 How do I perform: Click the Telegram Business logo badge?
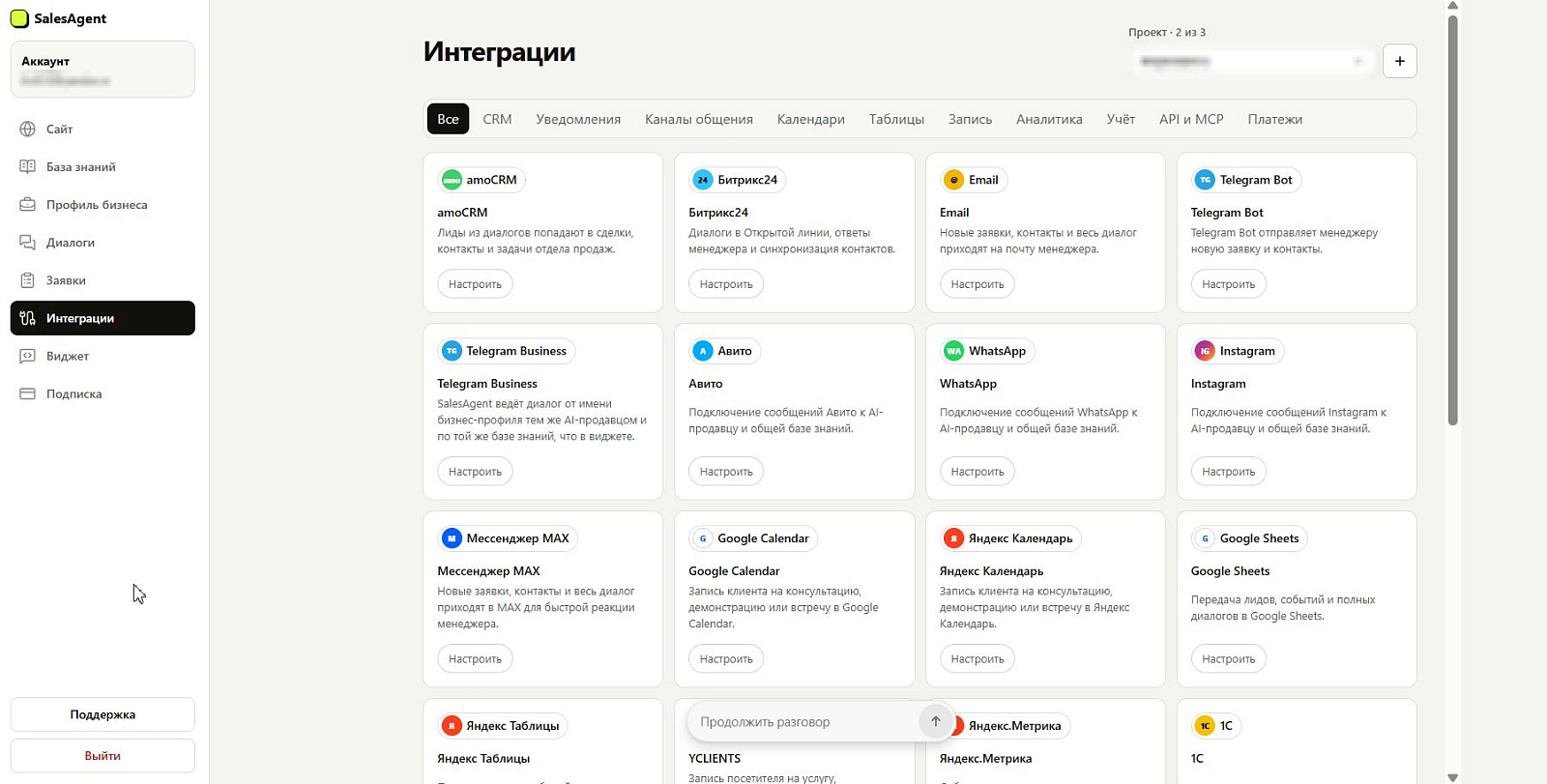click(x=452, y=351)
